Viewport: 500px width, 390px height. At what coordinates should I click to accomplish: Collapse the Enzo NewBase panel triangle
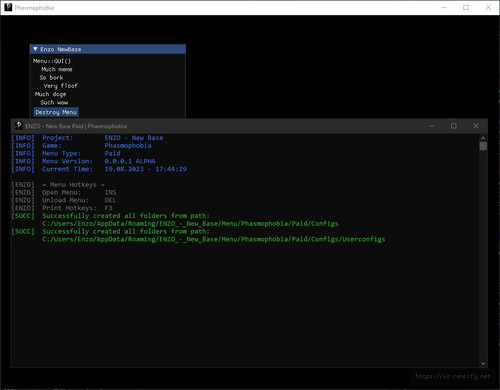point(35,49)
